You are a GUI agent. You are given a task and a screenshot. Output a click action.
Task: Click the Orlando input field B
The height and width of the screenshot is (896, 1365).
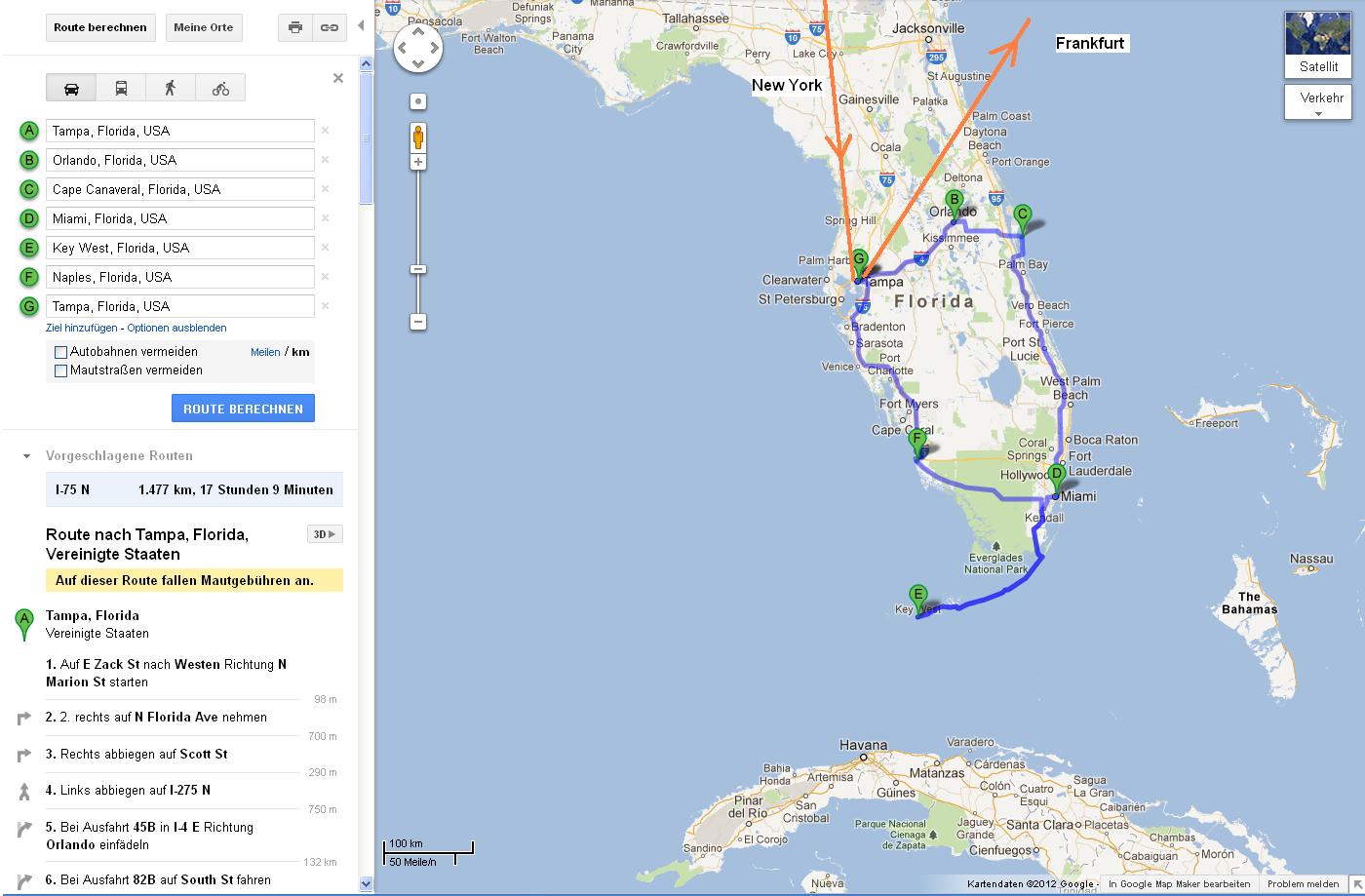point(180,160)
